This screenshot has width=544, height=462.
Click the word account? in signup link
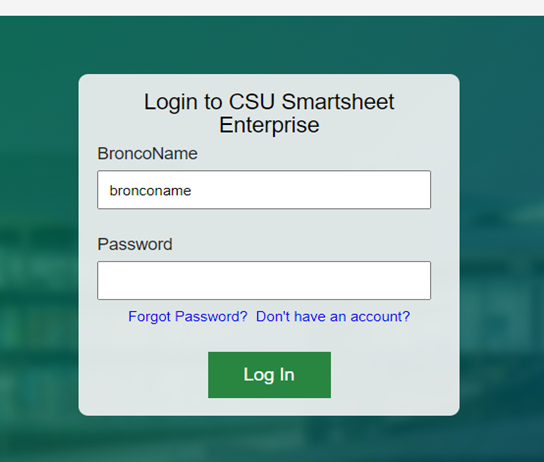pos(380,317)
